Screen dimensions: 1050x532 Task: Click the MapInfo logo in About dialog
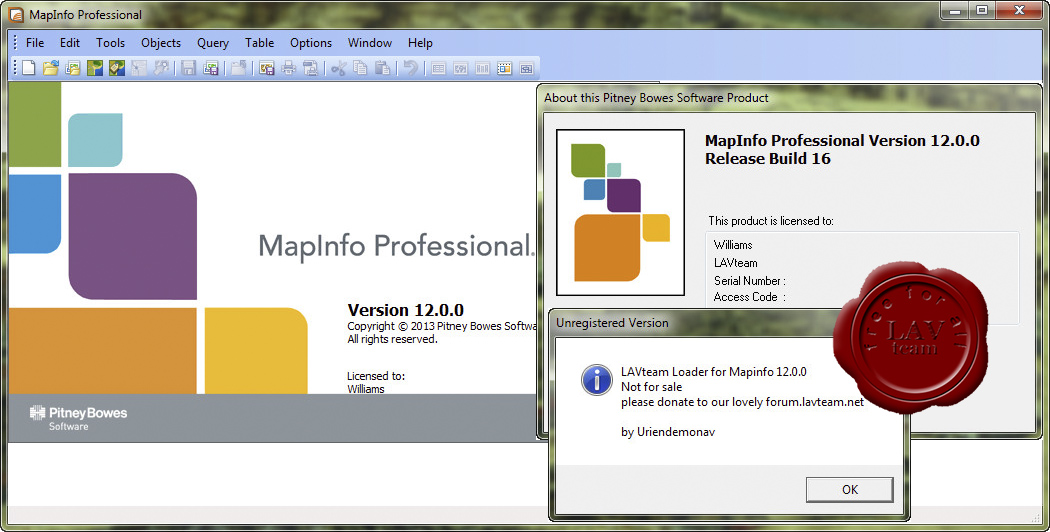click(x=620, y=212)
